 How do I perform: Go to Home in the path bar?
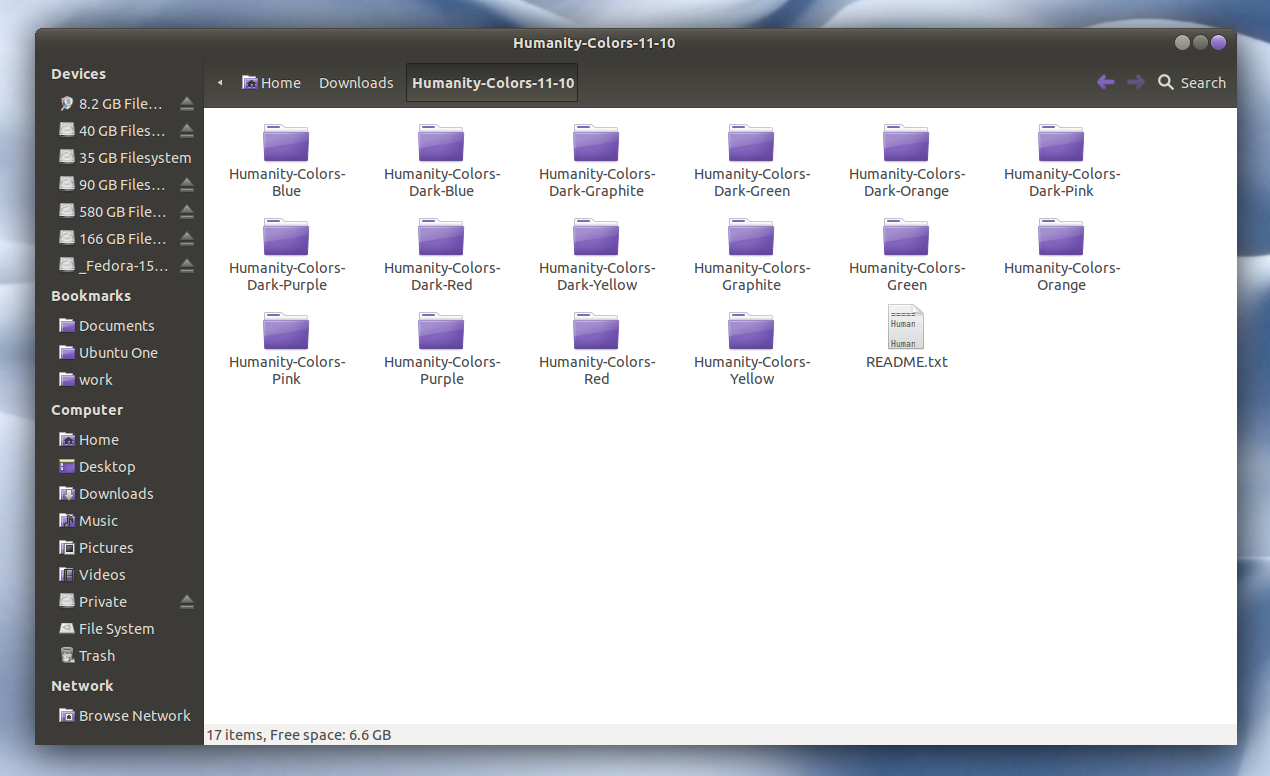(x=271, y=83)
